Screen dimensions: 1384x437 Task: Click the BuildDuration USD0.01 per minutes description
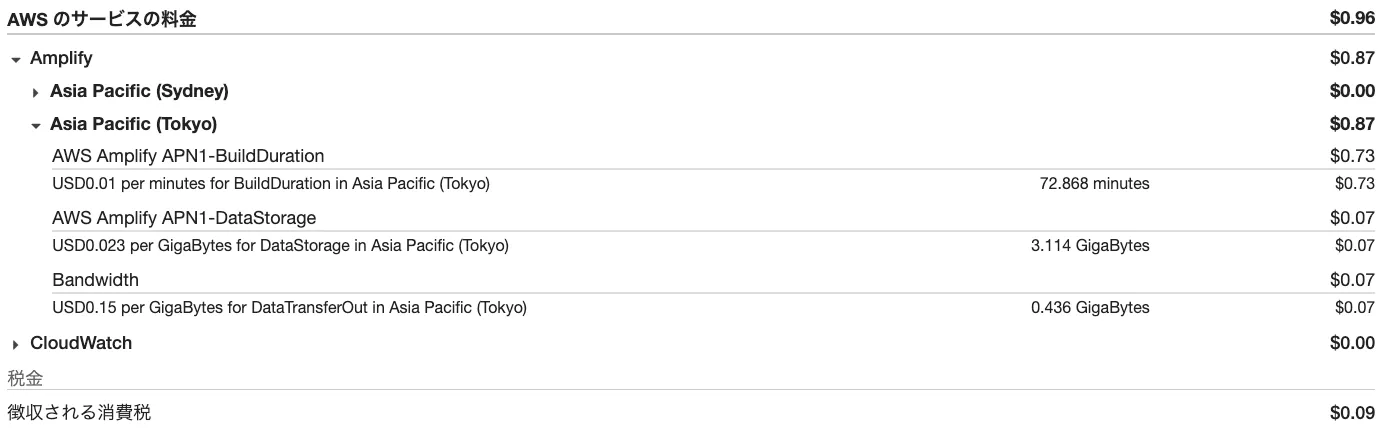(x=270, y=184)
